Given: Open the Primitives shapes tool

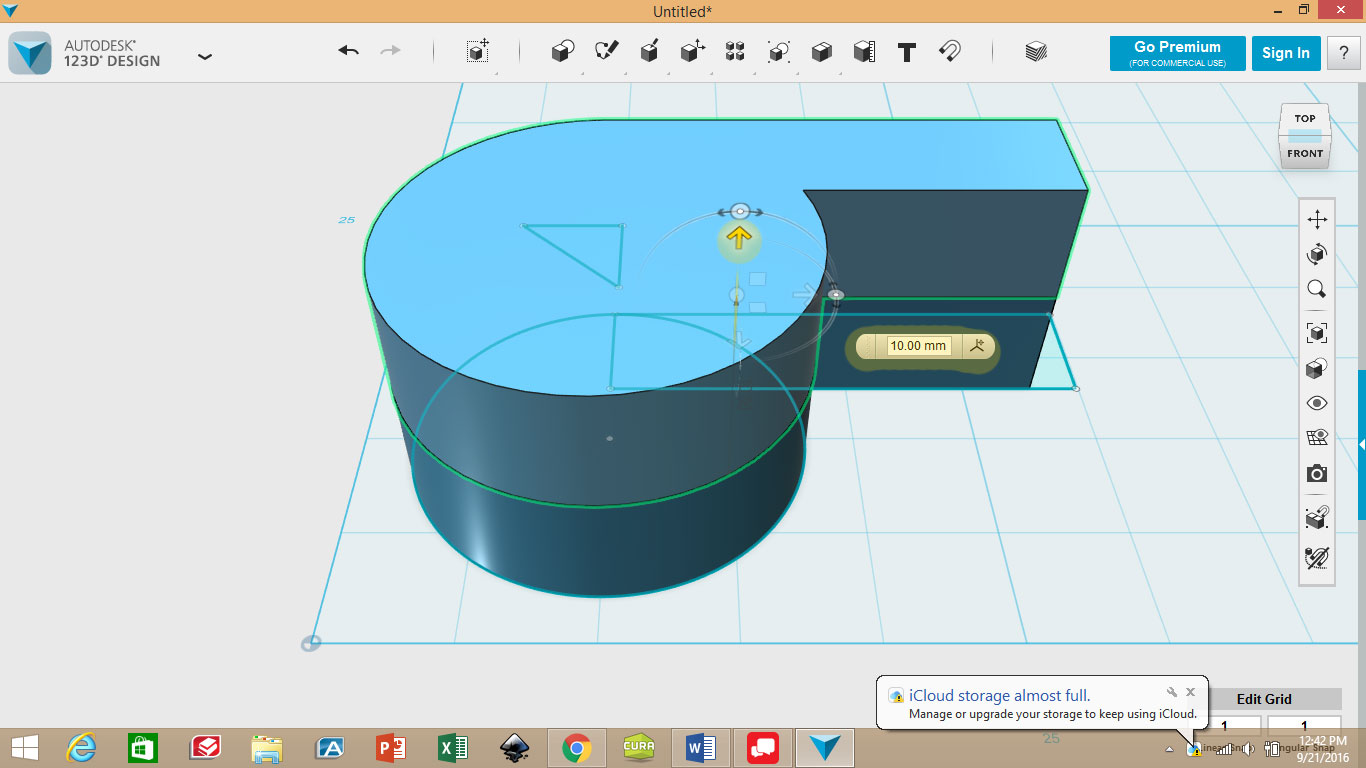Looking at the screenshot, I should point(563,52).
